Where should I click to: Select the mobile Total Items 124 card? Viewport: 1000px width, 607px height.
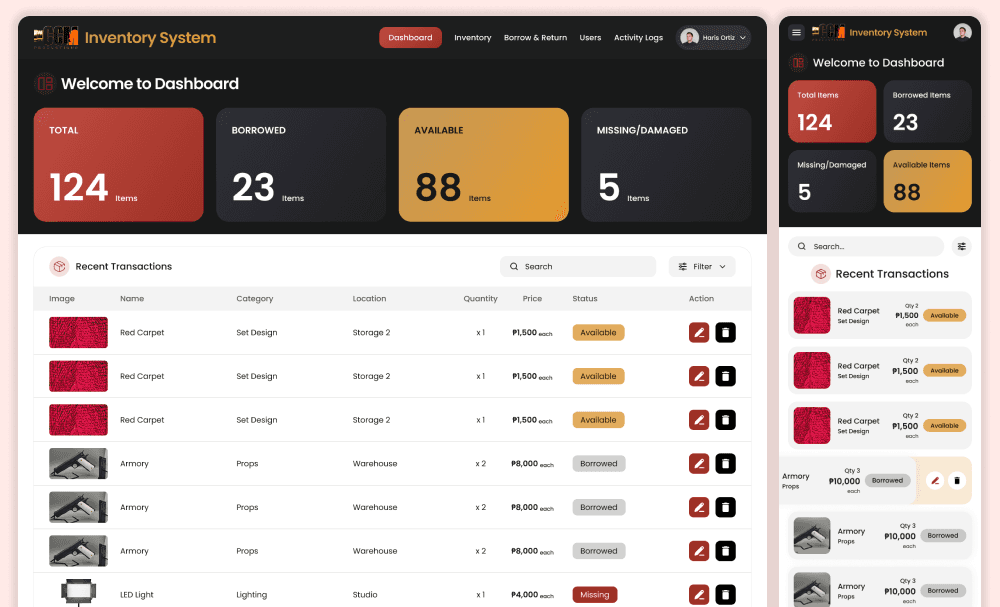pyautogui.click(x=832, y=112)
